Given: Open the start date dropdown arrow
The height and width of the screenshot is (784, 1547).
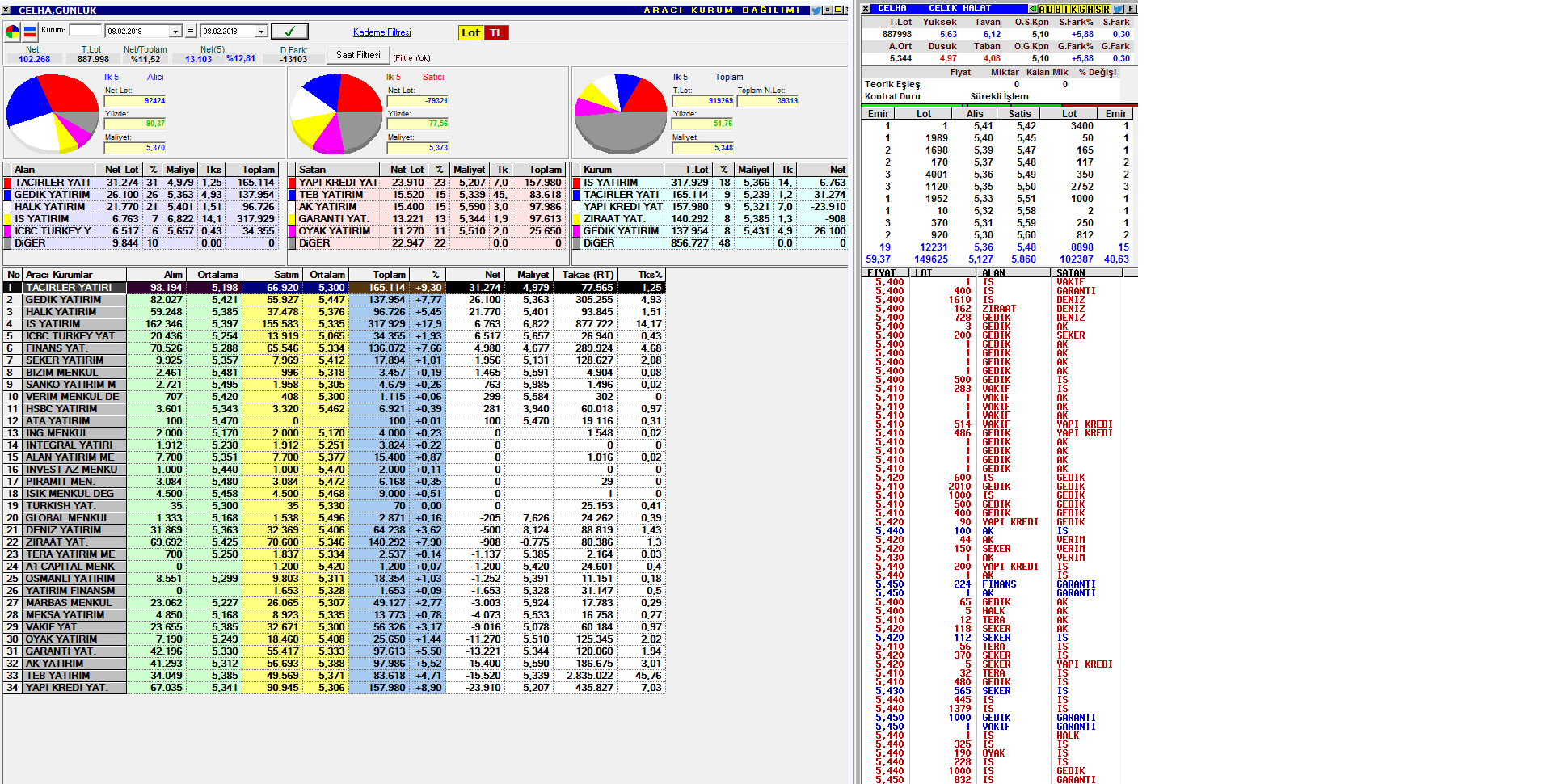Looking at the screenshot, I should [x=175, y=32].
